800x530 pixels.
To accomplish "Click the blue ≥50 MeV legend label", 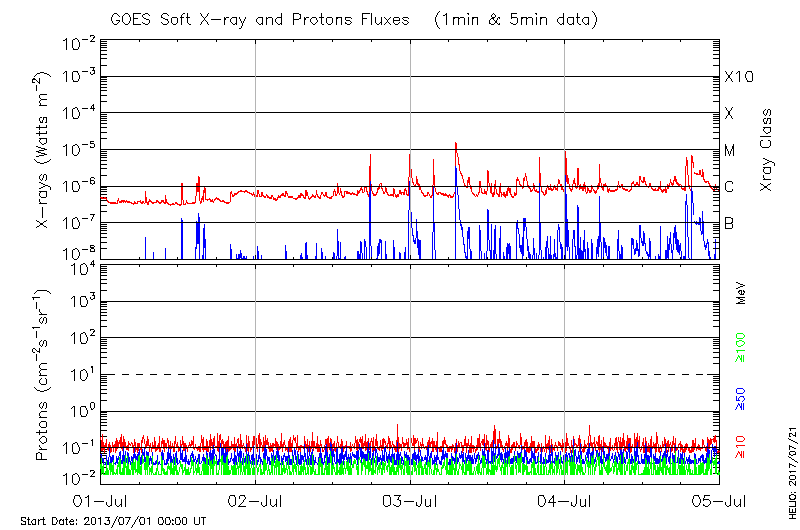I will (x=742, y=397).
